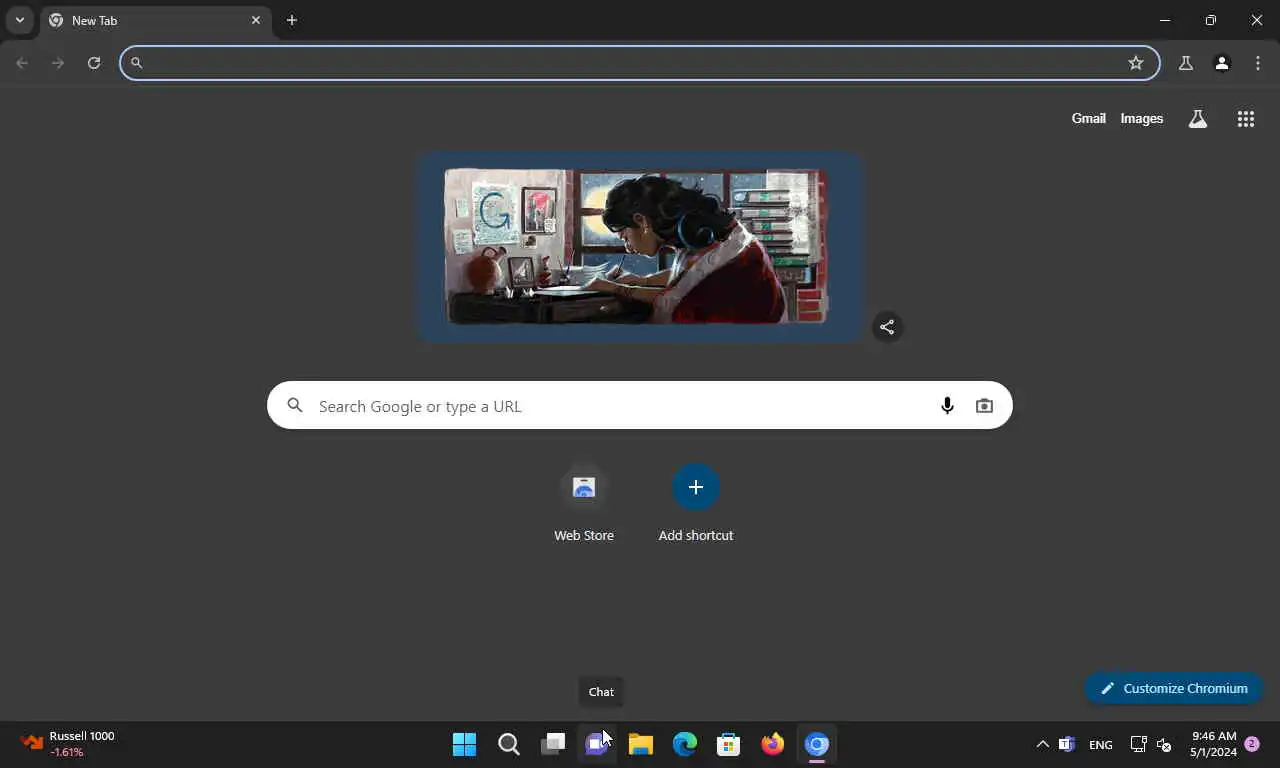Viewport: 1280px width, 768px height.
Task: Open Customize Chromium button
Action: point(1174,688)
